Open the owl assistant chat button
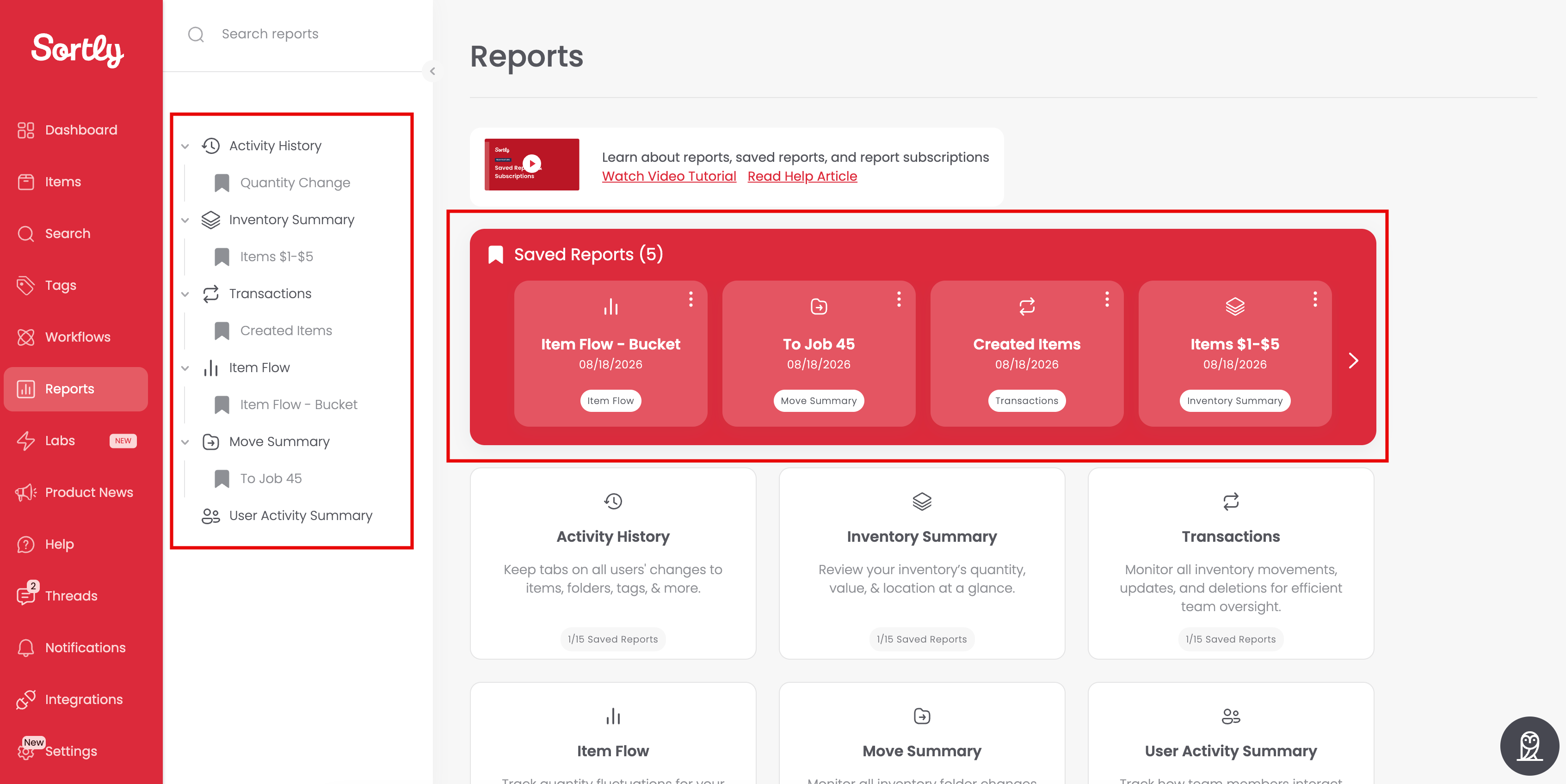Screen dimensions: 1566x784 [1529, 746]
